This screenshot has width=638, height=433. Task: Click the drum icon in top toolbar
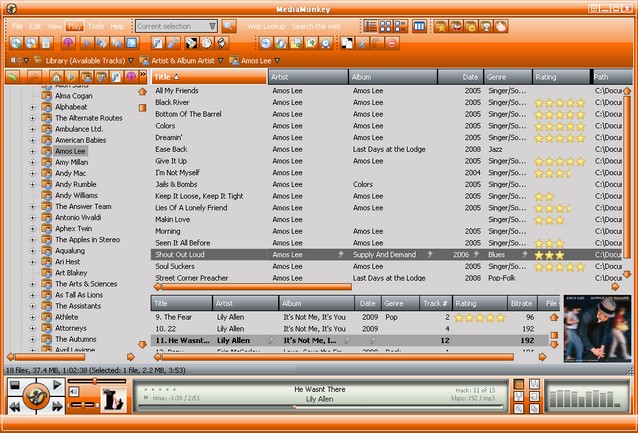(x=456, y=26)
